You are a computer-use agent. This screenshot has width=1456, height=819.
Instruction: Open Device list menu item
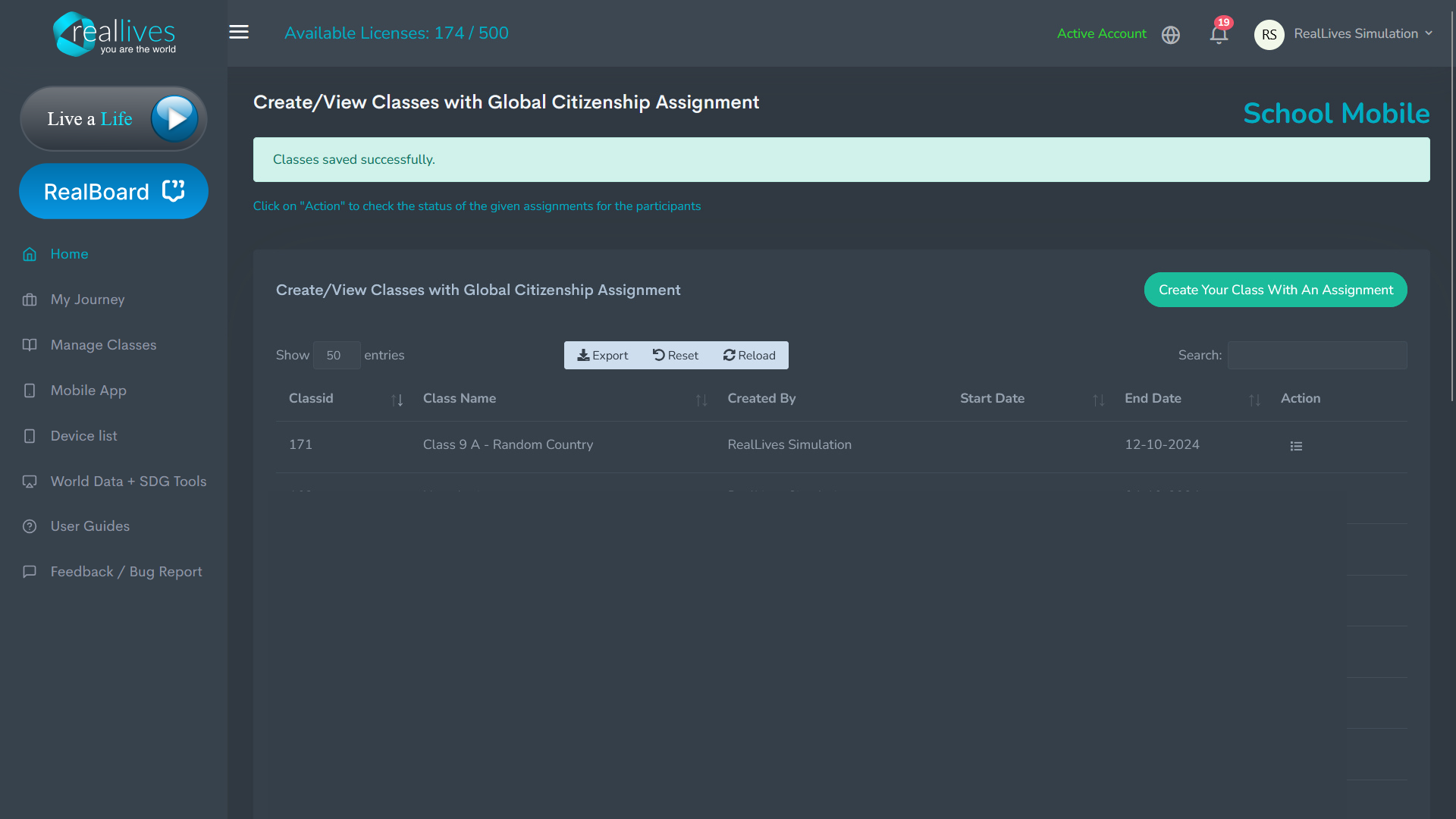[x=83, y=436]
